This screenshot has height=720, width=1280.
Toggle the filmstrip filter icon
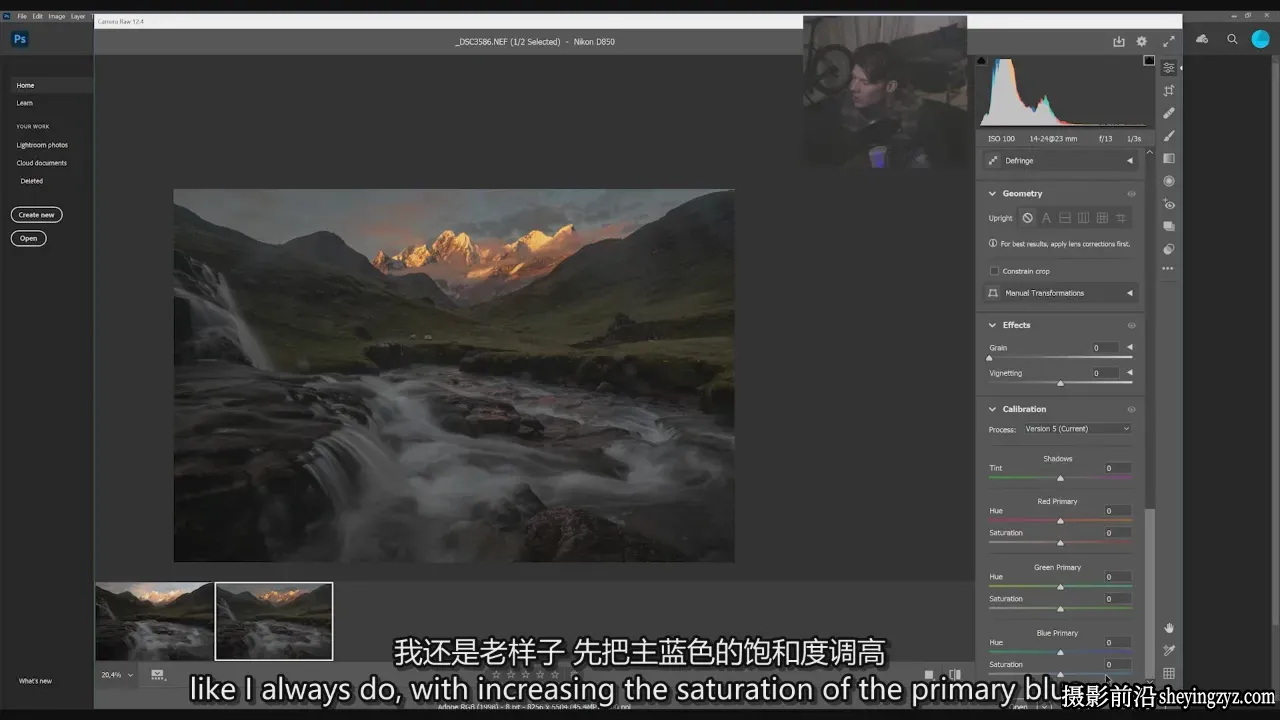[157, 675]
